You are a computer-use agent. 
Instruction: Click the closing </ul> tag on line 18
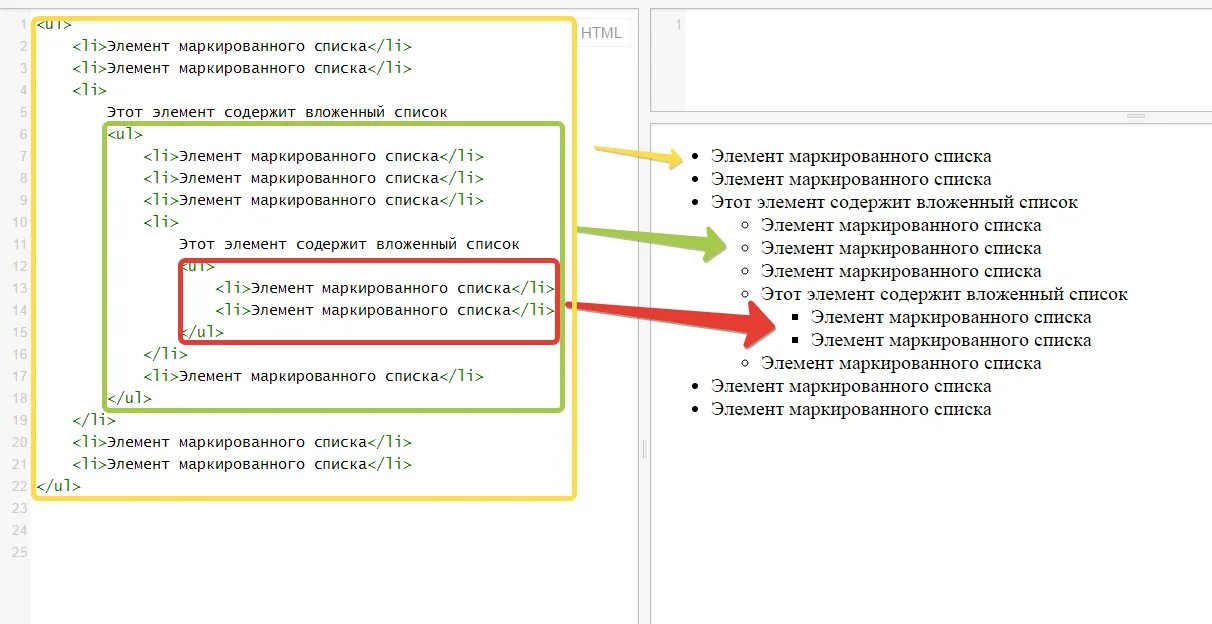tap(129, 398)
